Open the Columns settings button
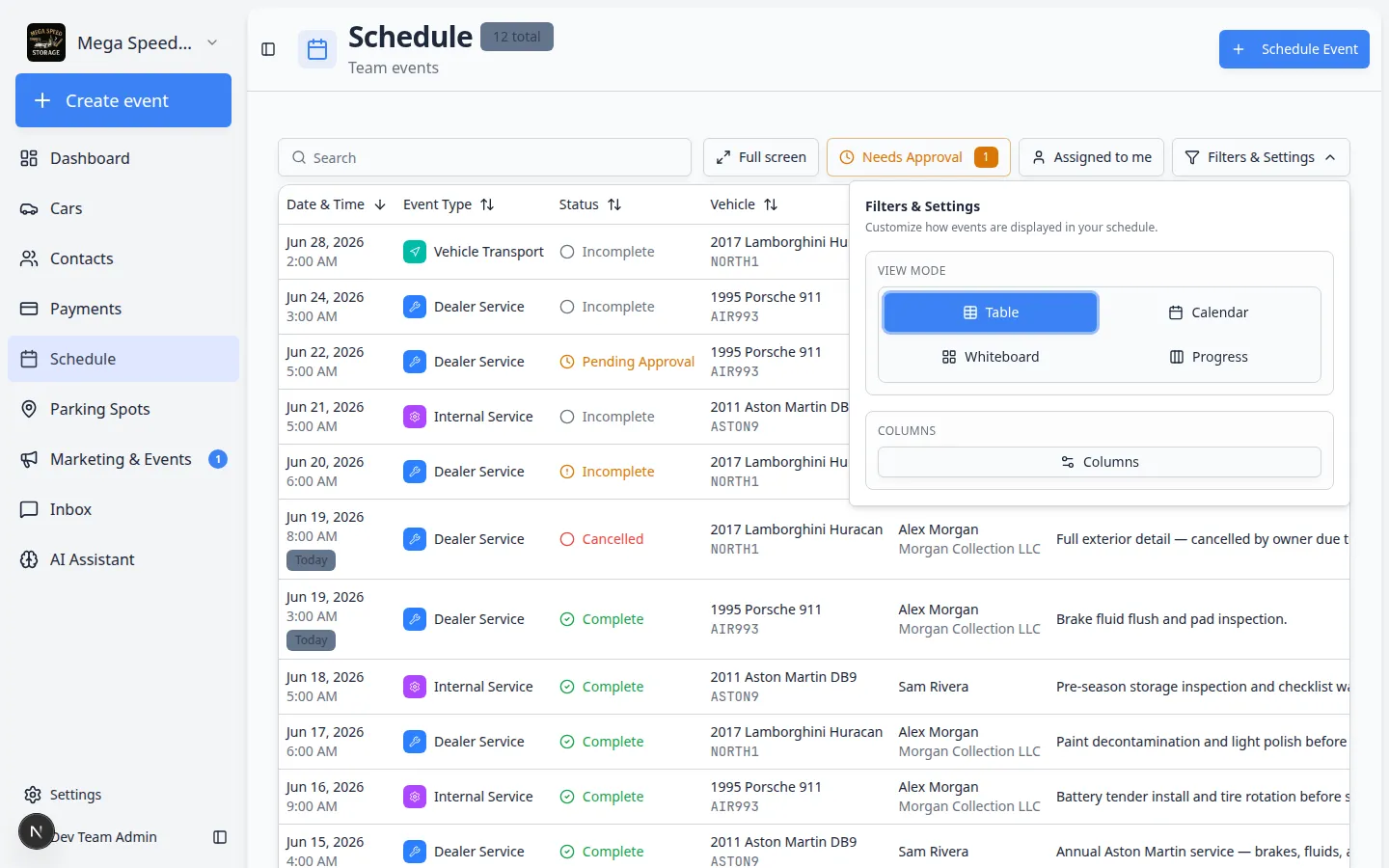Viewport: 1389px width, 868px height. [1100, 462]
